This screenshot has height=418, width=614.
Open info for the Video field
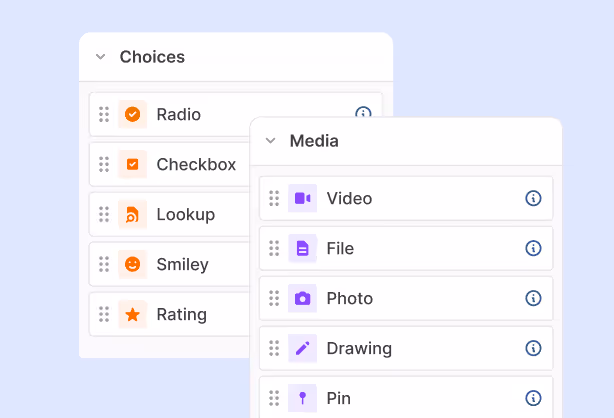pos(533,198)
